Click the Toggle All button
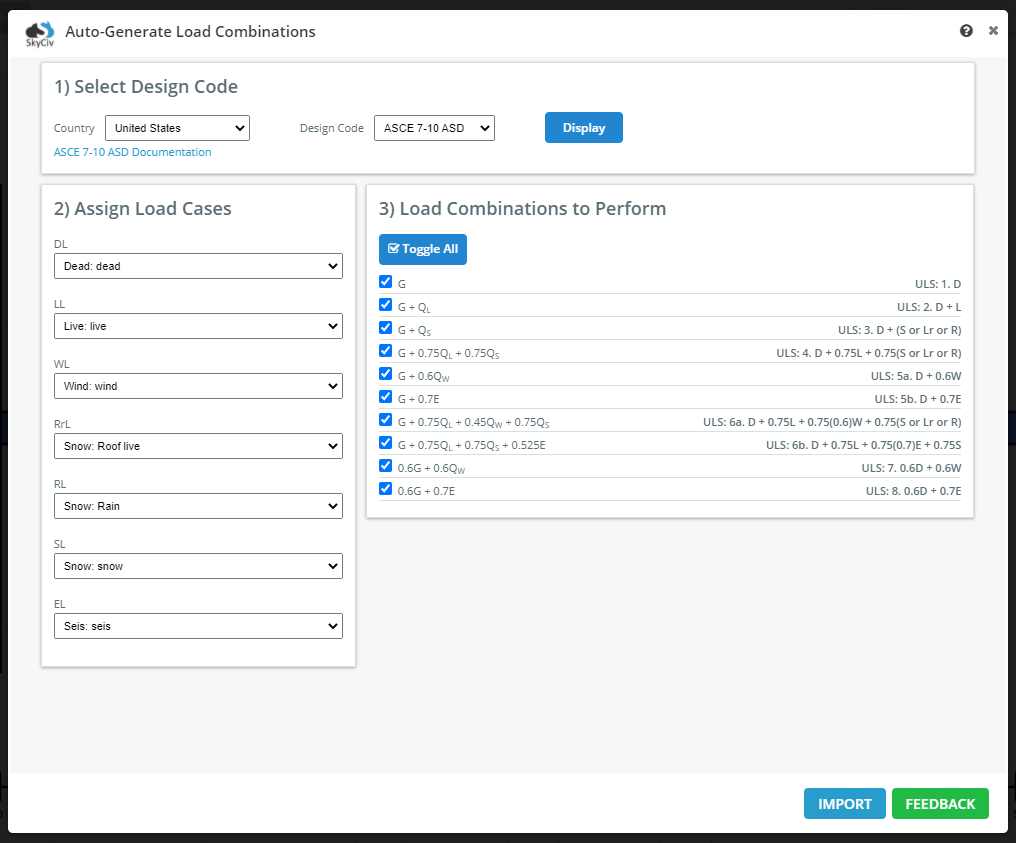 point(422,249)
